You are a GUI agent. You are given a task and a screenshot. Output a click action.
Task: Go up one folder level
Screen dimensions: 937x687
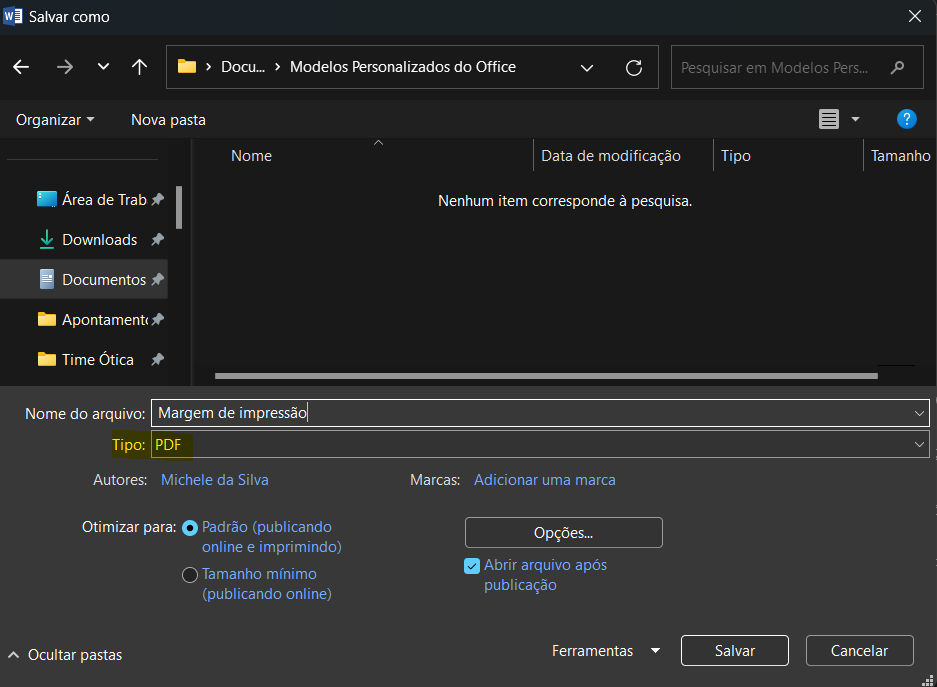(x=139, y=67)
